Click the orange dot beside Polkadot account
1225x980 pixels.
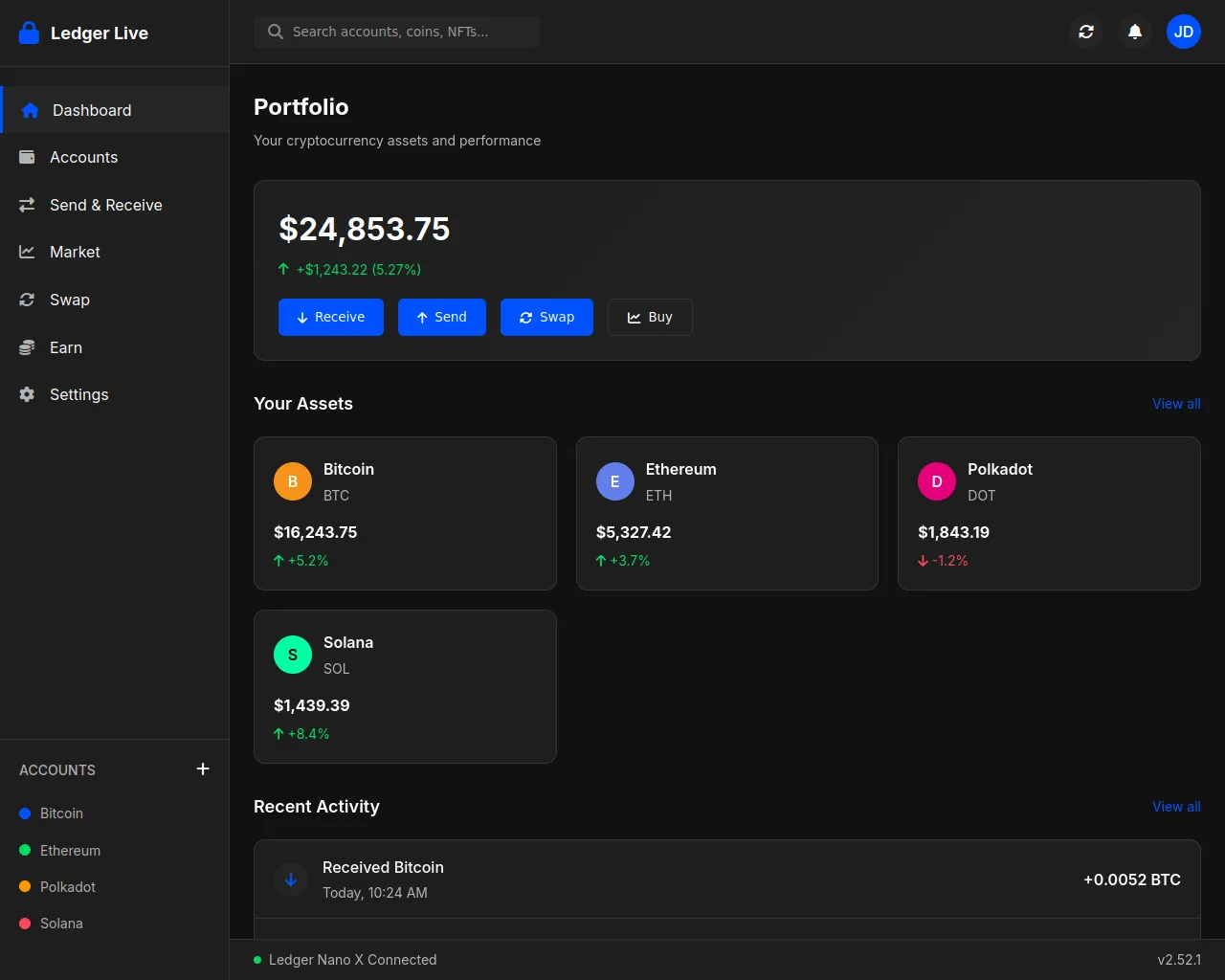pyautogui.click(x=25, y=886)
